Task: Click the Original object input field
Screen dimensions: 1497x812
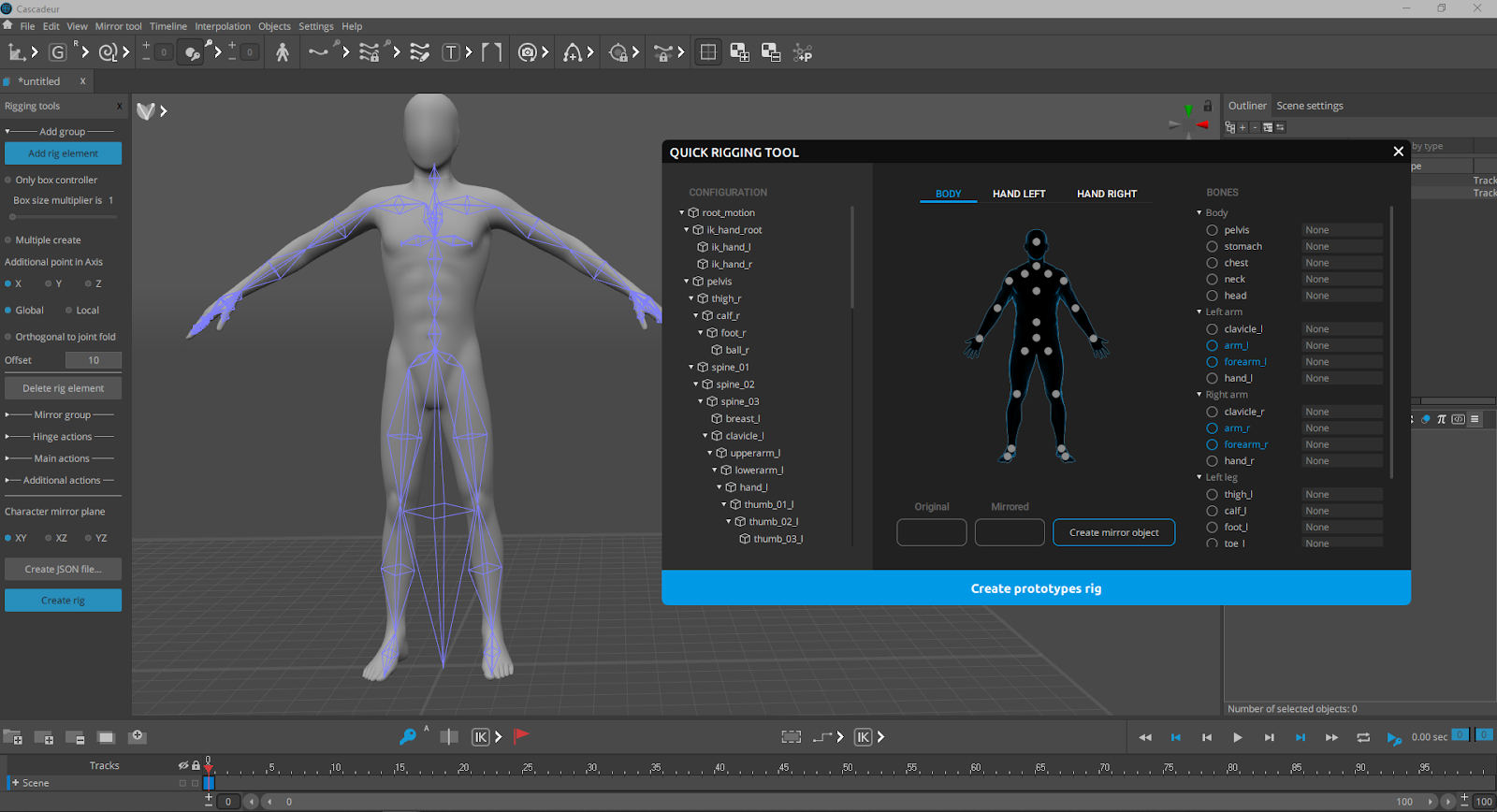Action: click(x=931, y=532)
